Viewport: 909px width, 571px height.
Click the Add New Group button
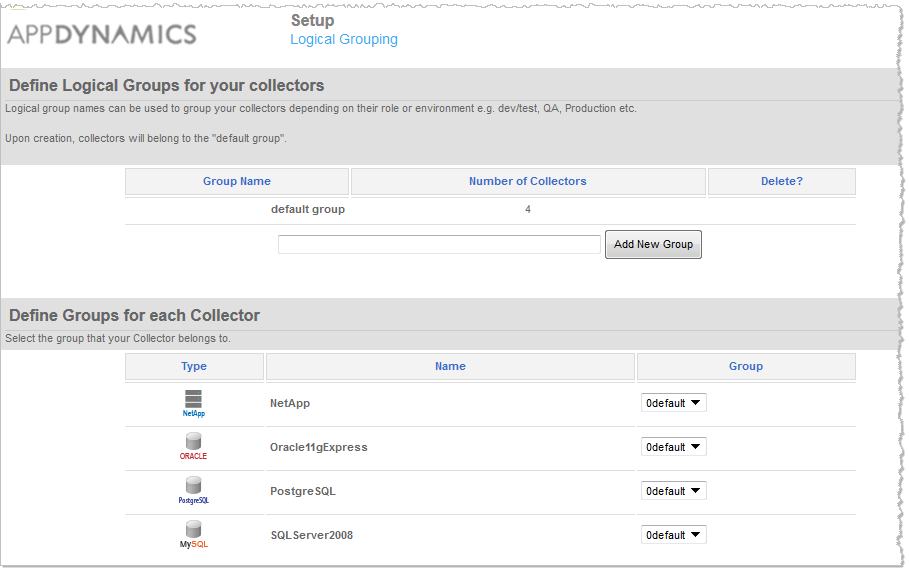(x=653, y=245)
